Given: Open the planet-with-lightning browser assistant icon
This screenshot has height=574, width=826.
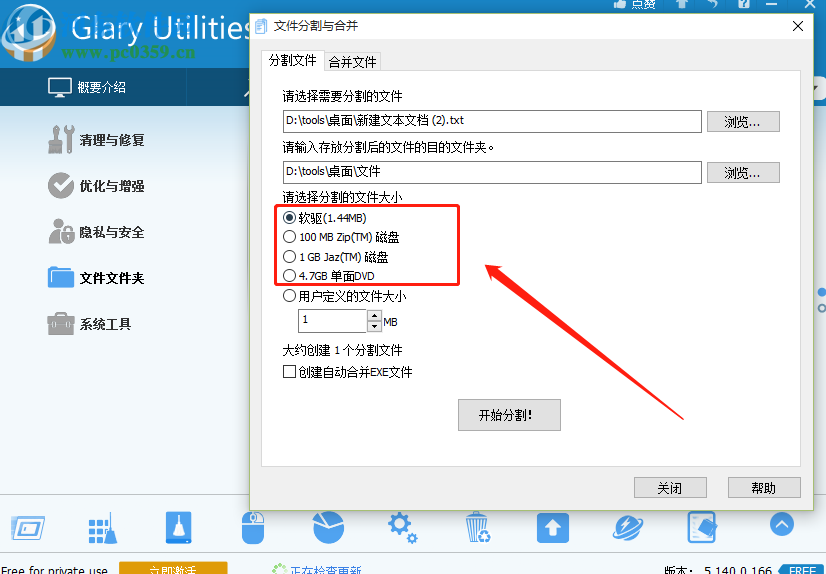Looking at the screenshot, I should 627,528.
